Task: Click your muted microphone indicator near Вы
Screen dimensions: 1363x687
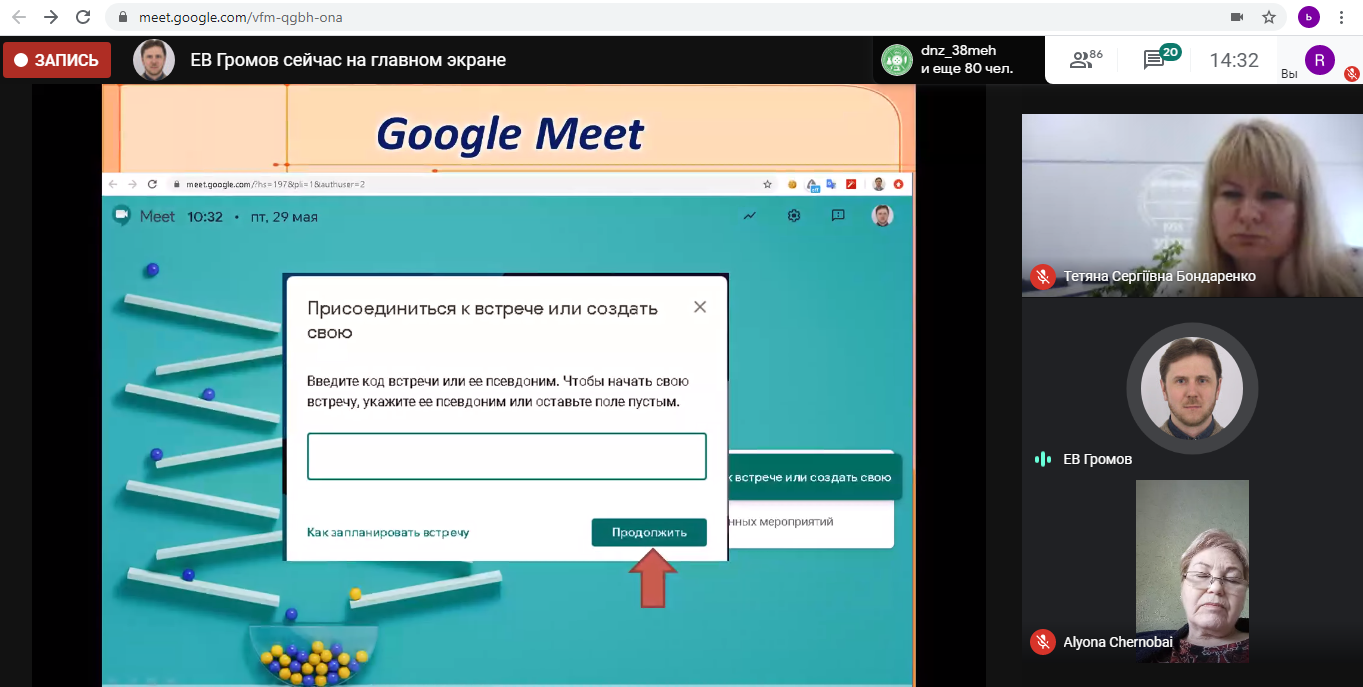Action: pos(1351,73)
